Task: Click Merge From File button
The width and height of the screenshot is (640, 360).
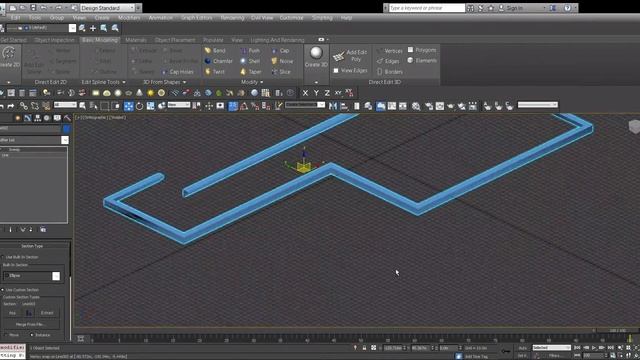Action: [x=30, y=324]
